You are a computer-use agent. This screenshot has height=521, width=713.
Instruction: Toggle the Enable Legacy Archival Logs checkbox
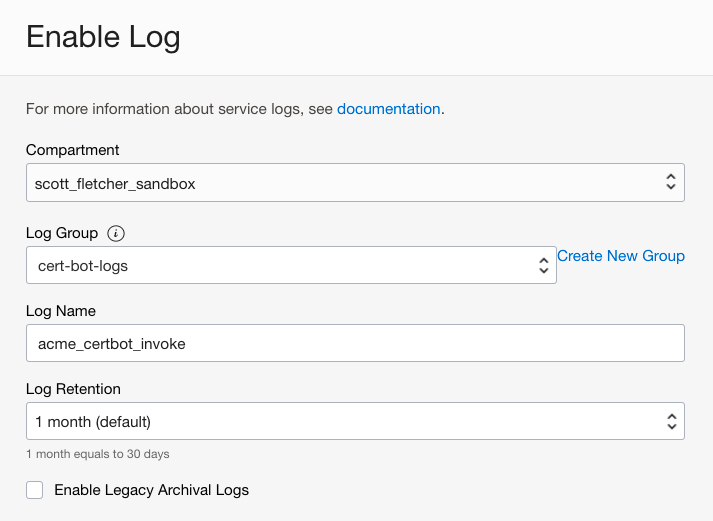pos(35,490)
